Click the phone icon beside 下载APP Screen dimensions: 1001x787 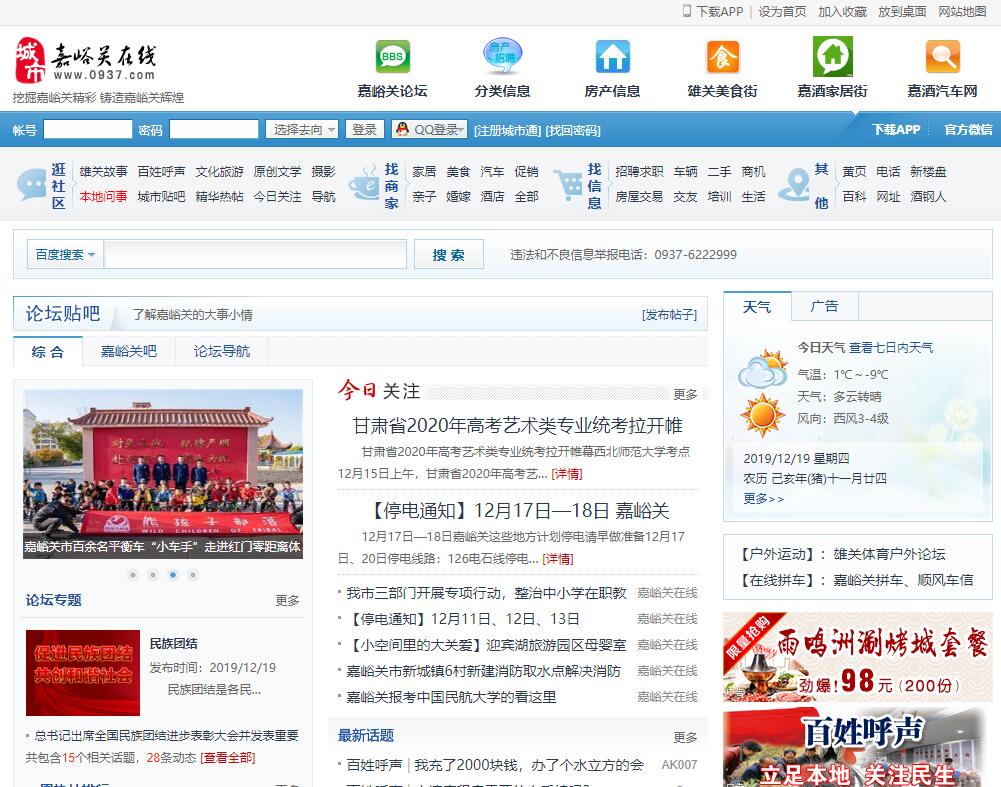pyautogui.click(x=687, y=11)
